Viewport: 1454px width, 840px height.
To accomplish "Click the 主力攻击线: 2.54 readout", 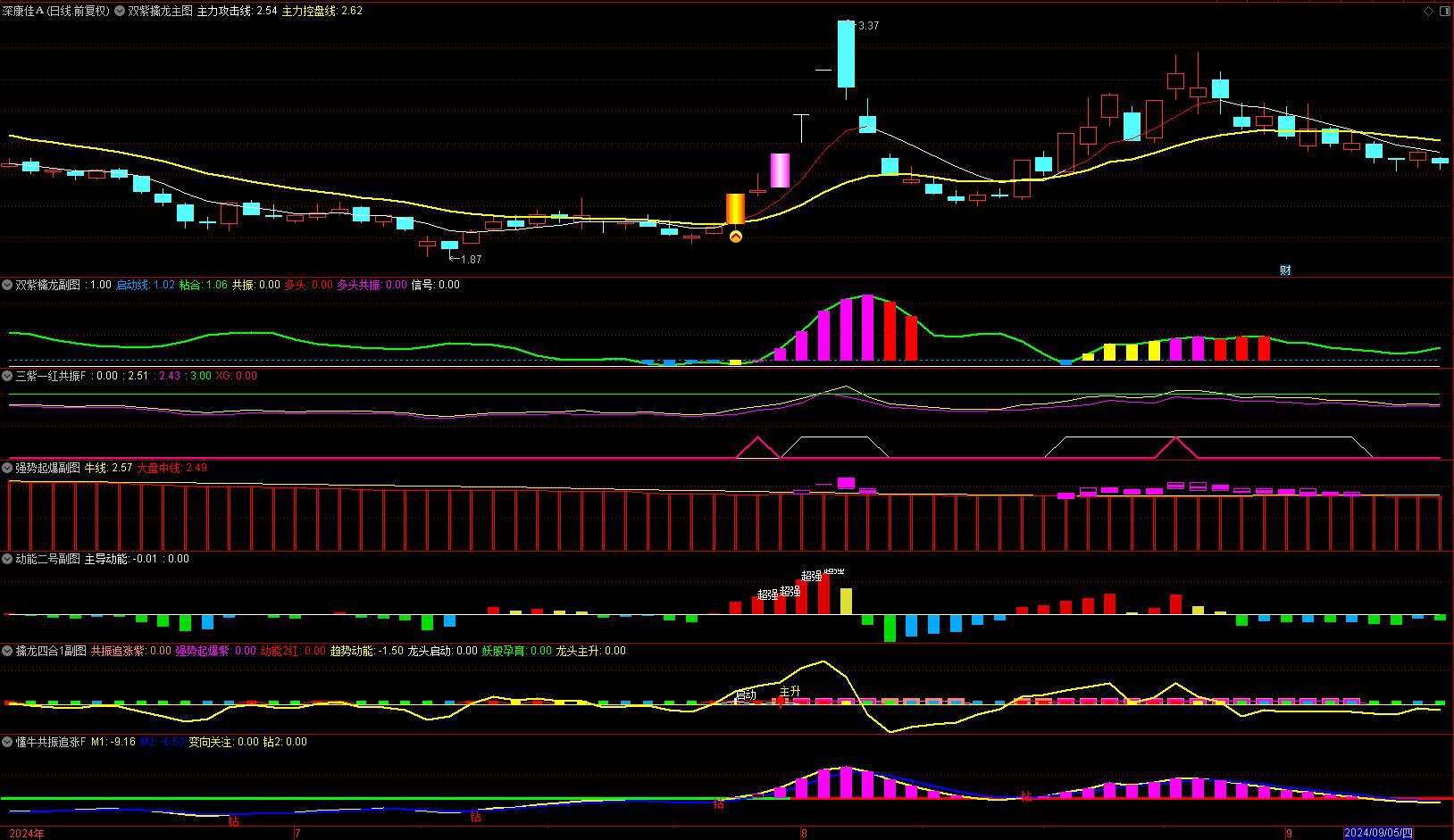I will pos(237,12).
